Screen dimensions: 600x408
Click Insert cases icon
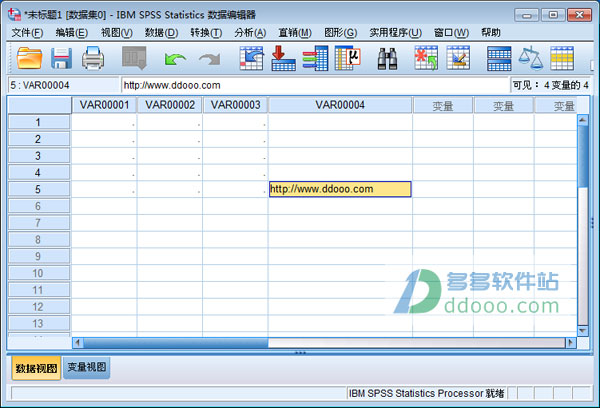point(426,58)
